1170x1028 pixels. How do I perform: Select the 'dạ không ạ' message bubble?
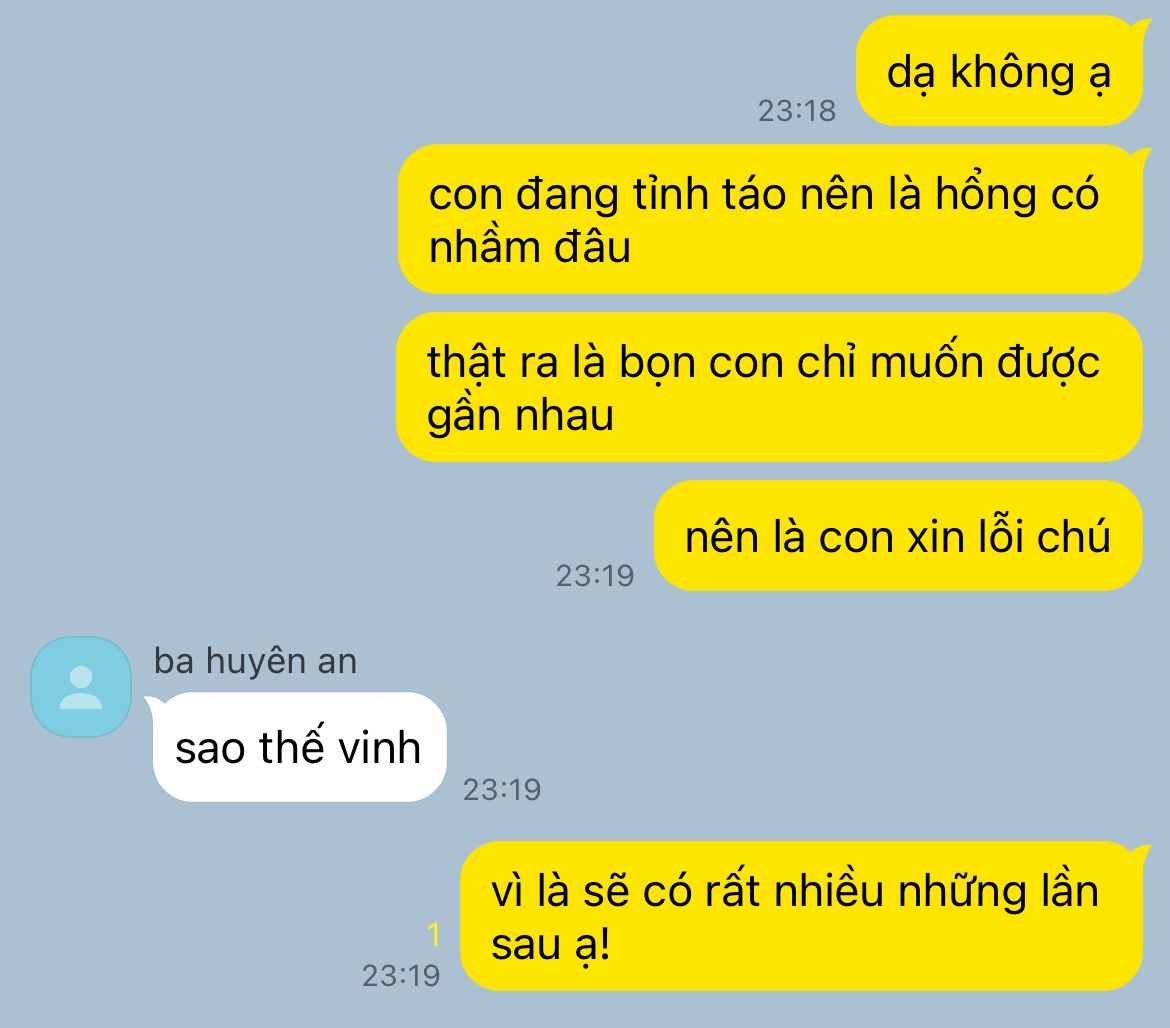click(x=998, y=72)
